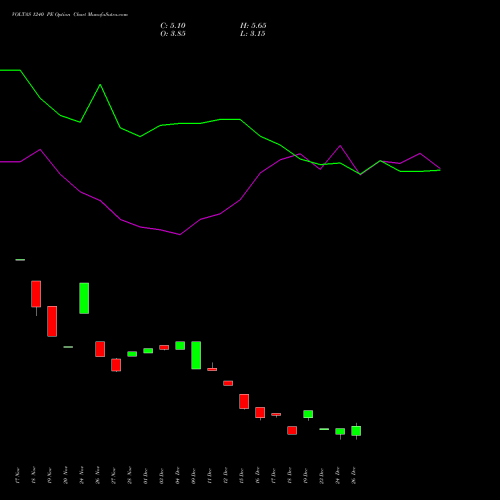Click the lowest point of the purple line
The image size is (500, 500).
(180, 235)
